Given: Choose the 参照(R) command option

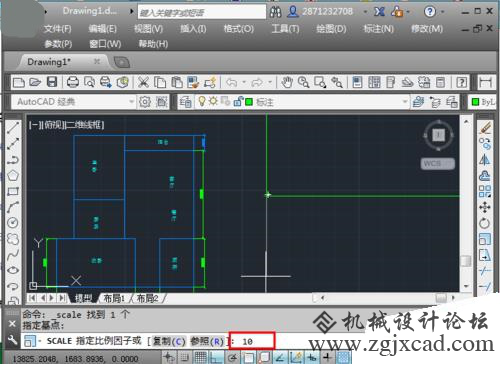Looking at the screenshot, I should coord(206,341).
